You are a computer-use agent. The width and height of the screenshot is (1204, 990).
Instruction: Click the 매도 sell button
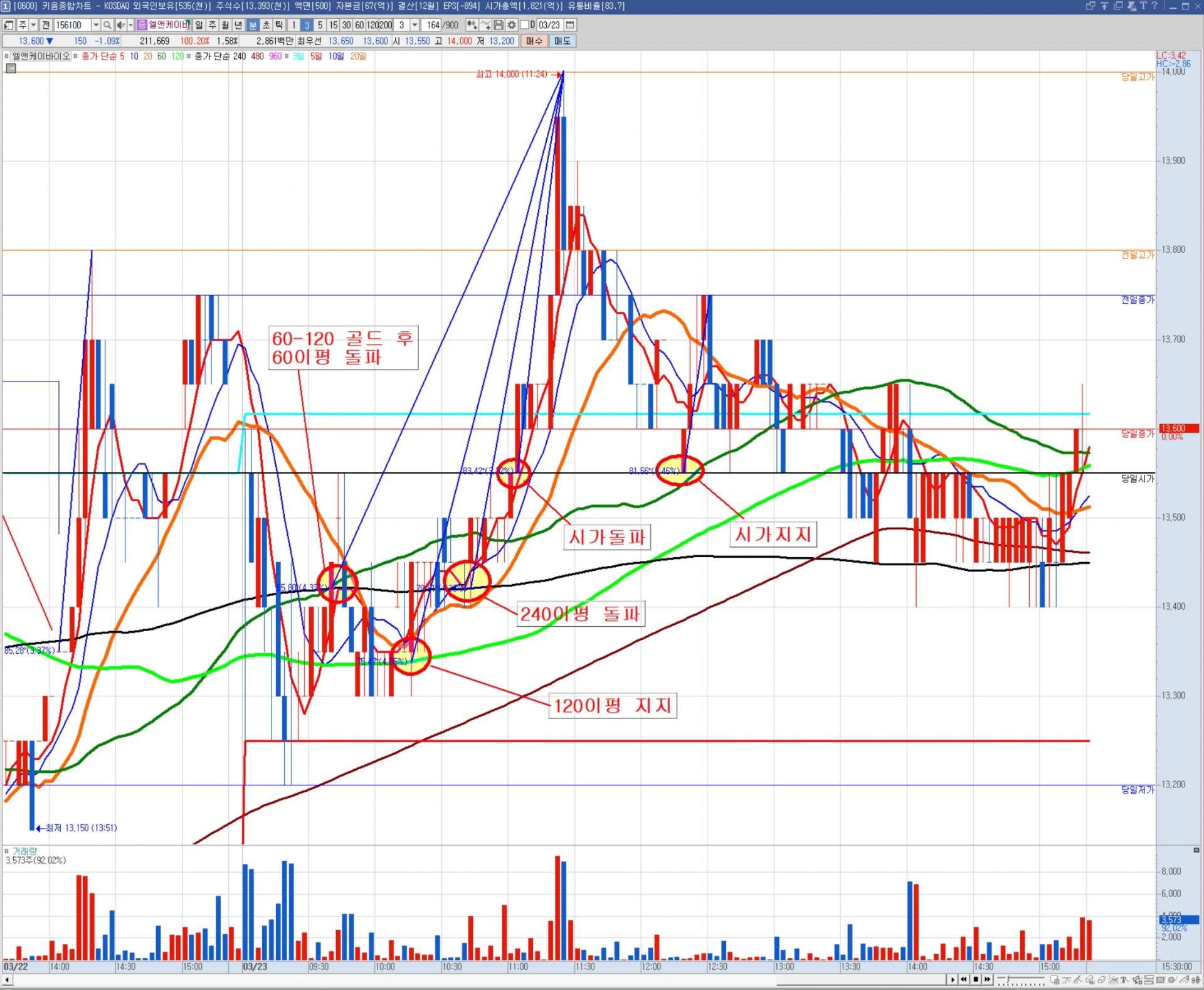click(x=562, y=41)
